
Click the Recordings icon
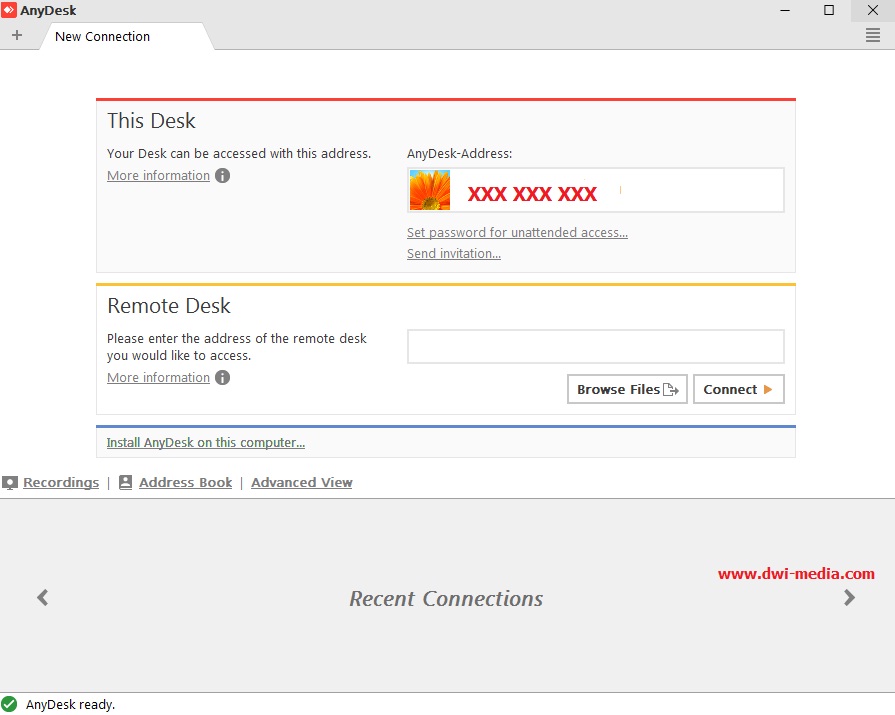10,483
